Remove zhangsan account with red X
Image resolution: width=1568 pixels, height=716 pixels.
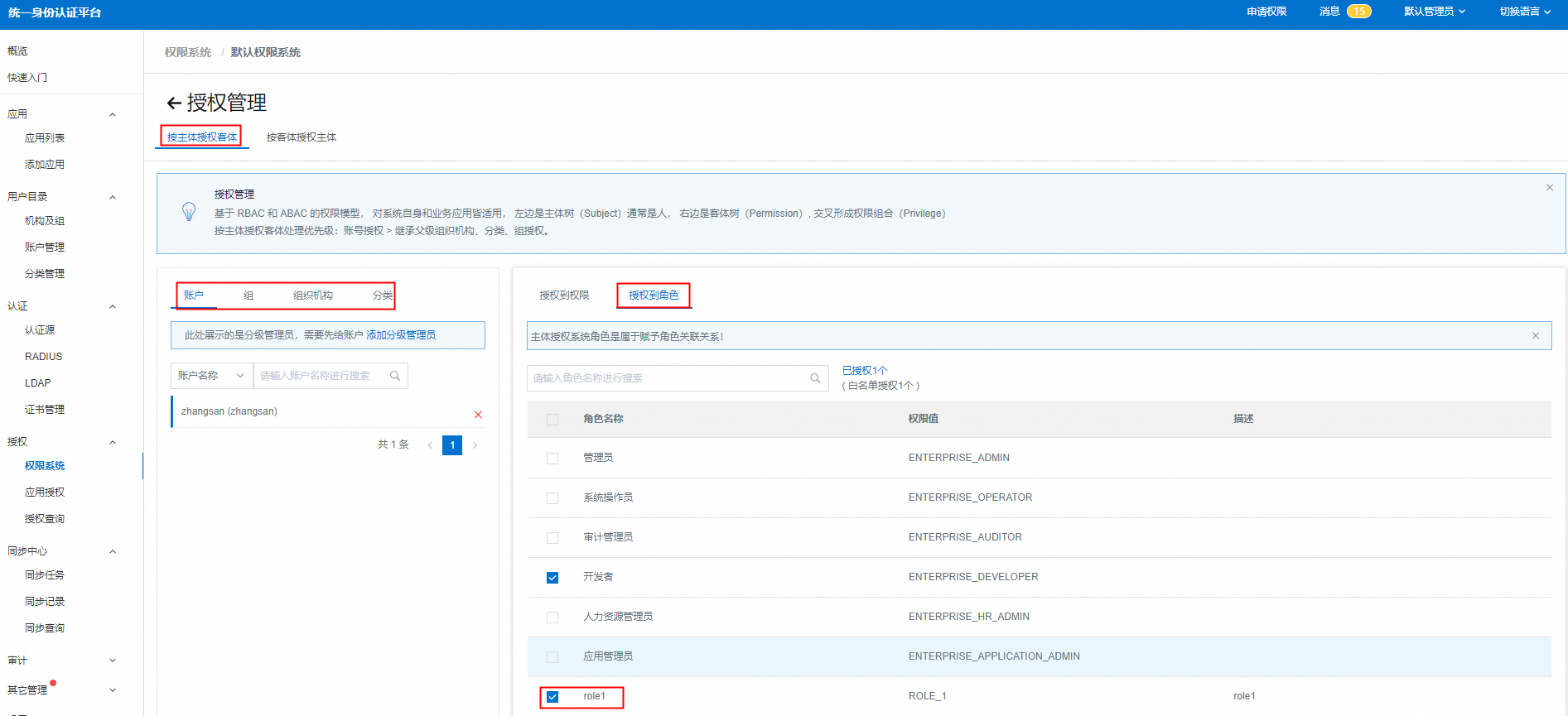pyautogui.click(x=478, y=415)
